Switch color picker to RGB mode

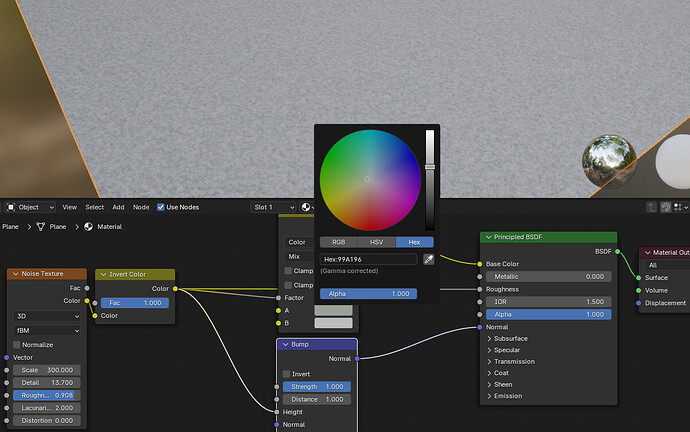tap(338, 242)
